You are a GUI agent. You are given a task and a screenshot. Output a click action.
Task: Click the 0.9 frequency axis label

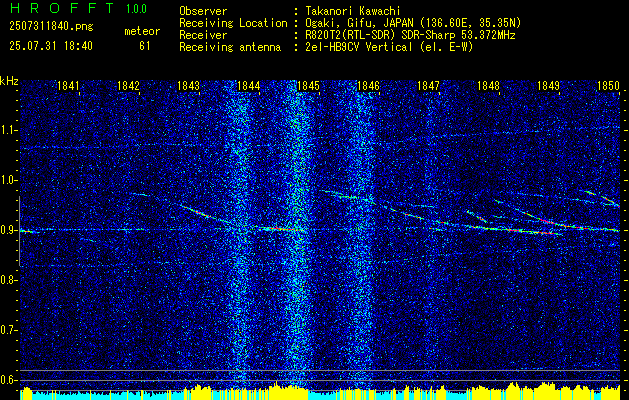(x=8, y=230)
